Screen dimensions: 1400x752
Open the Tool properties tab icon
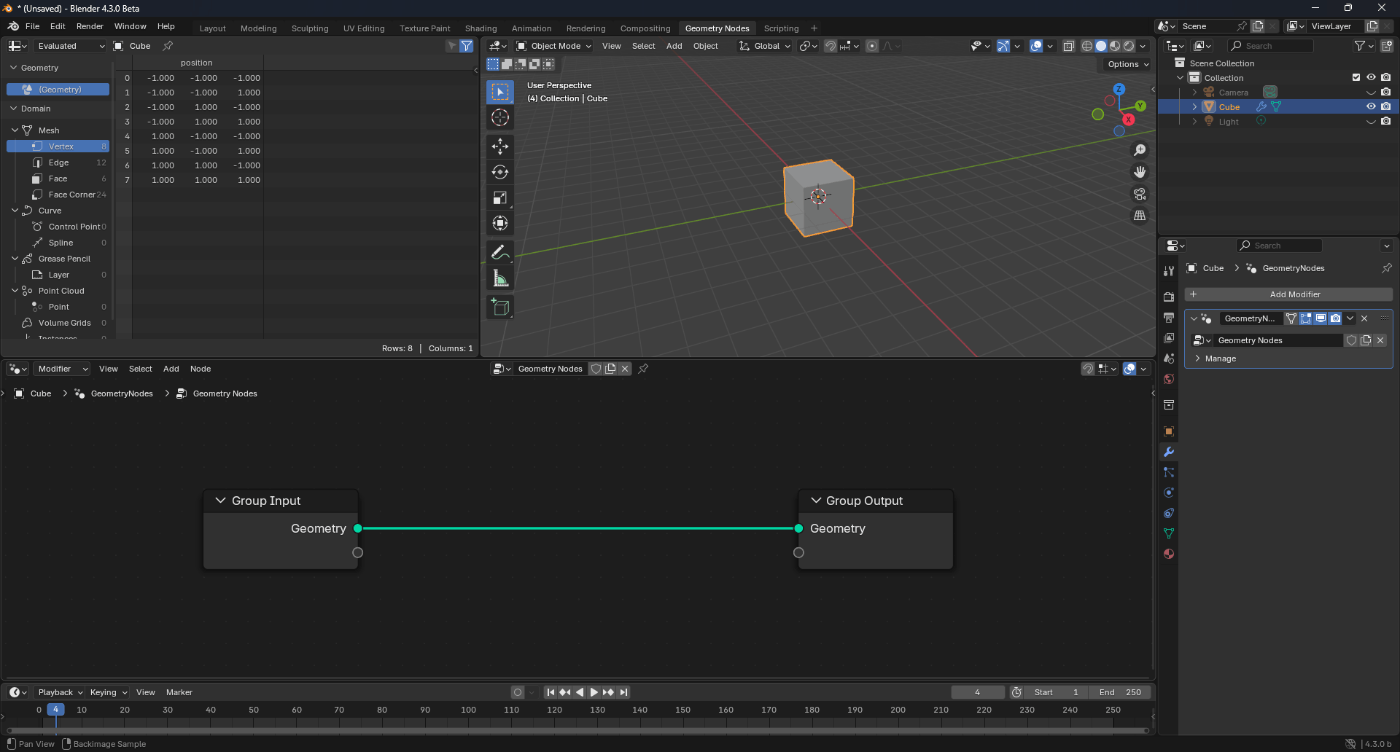[x=1168, y=271]
